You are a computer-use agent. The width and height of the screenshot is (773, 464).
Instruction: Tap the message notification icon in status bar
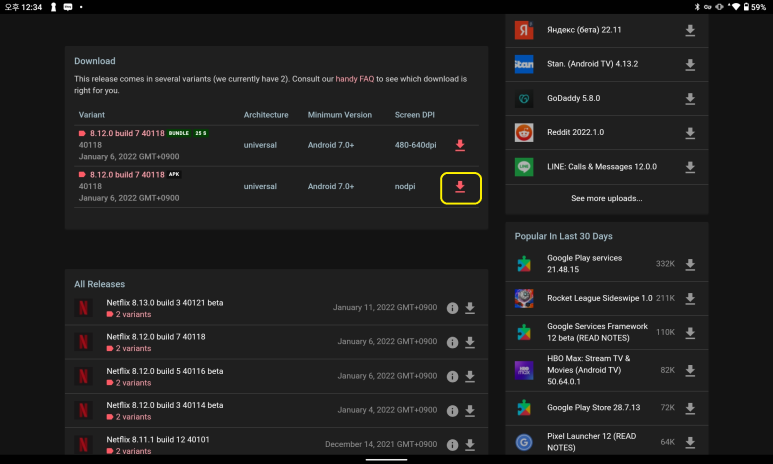click(x=68, y=7)
